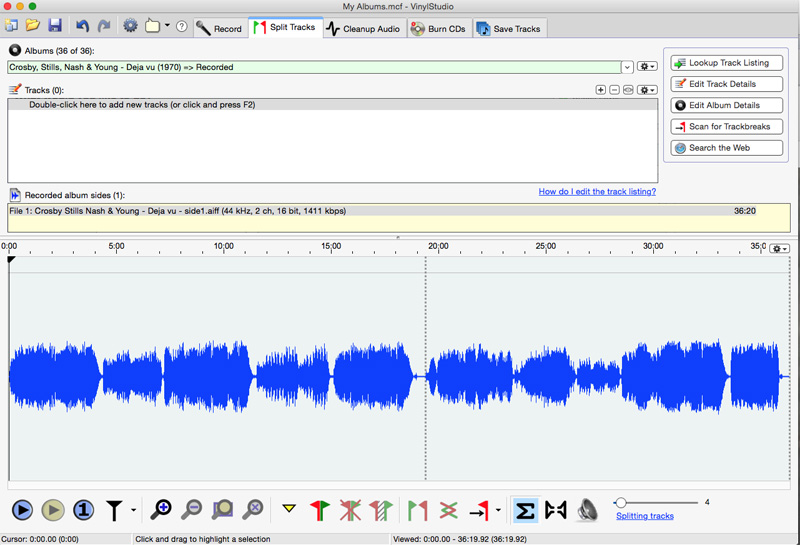800x545 pixels.
Task: Click the zoom out magnifier icon
Action: (191, 510)
